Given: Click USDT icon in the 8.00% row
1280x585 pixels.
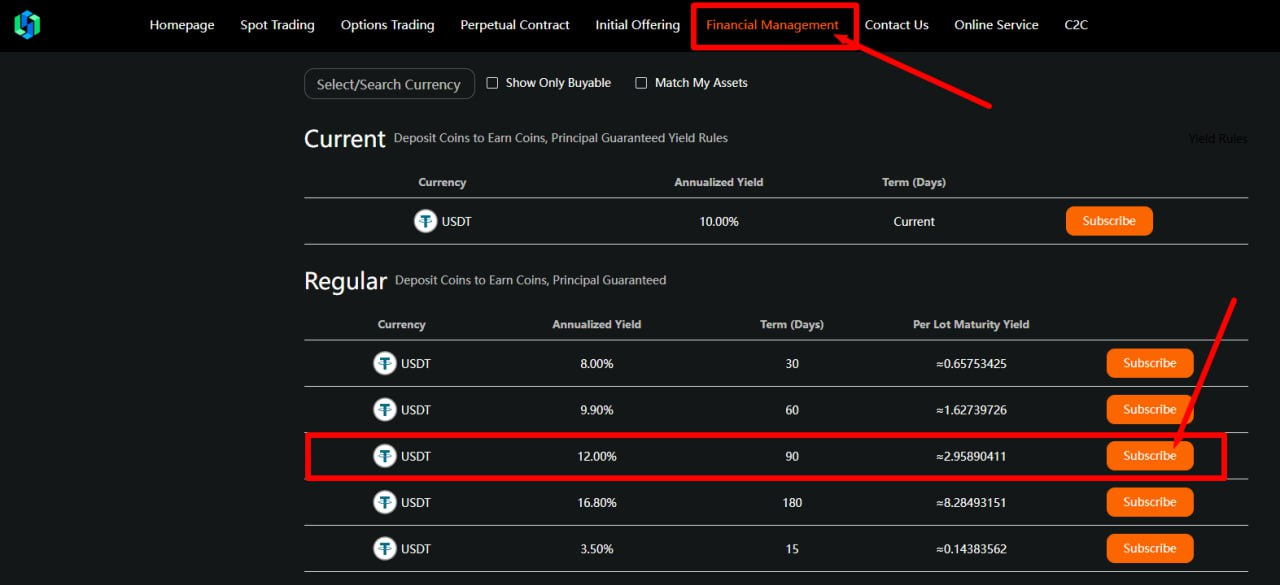Looking at the screenshot, I should coord(385,363).
